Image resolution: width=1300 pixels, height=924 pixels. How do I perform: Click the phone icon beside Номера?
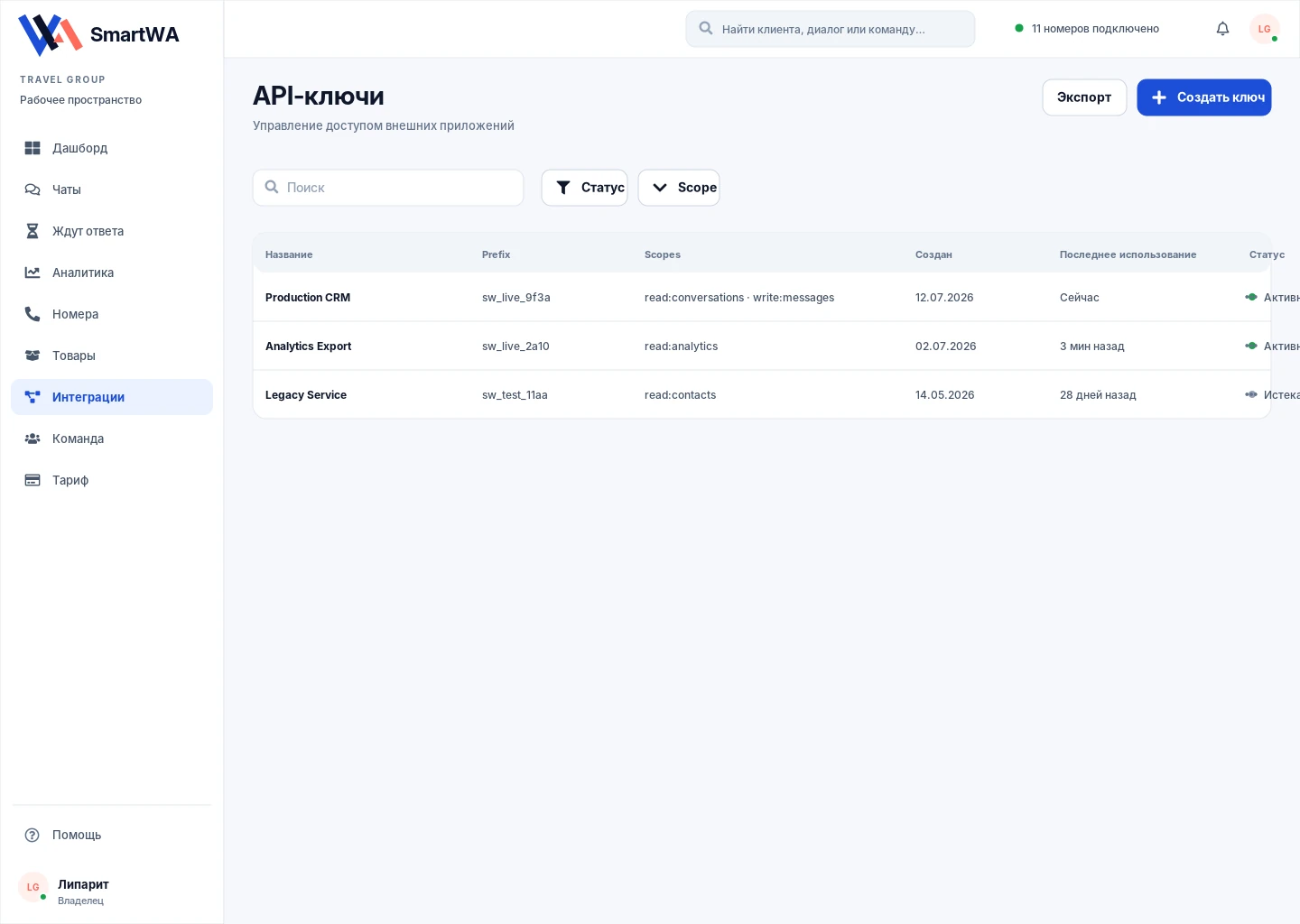(x=32, y=314)
